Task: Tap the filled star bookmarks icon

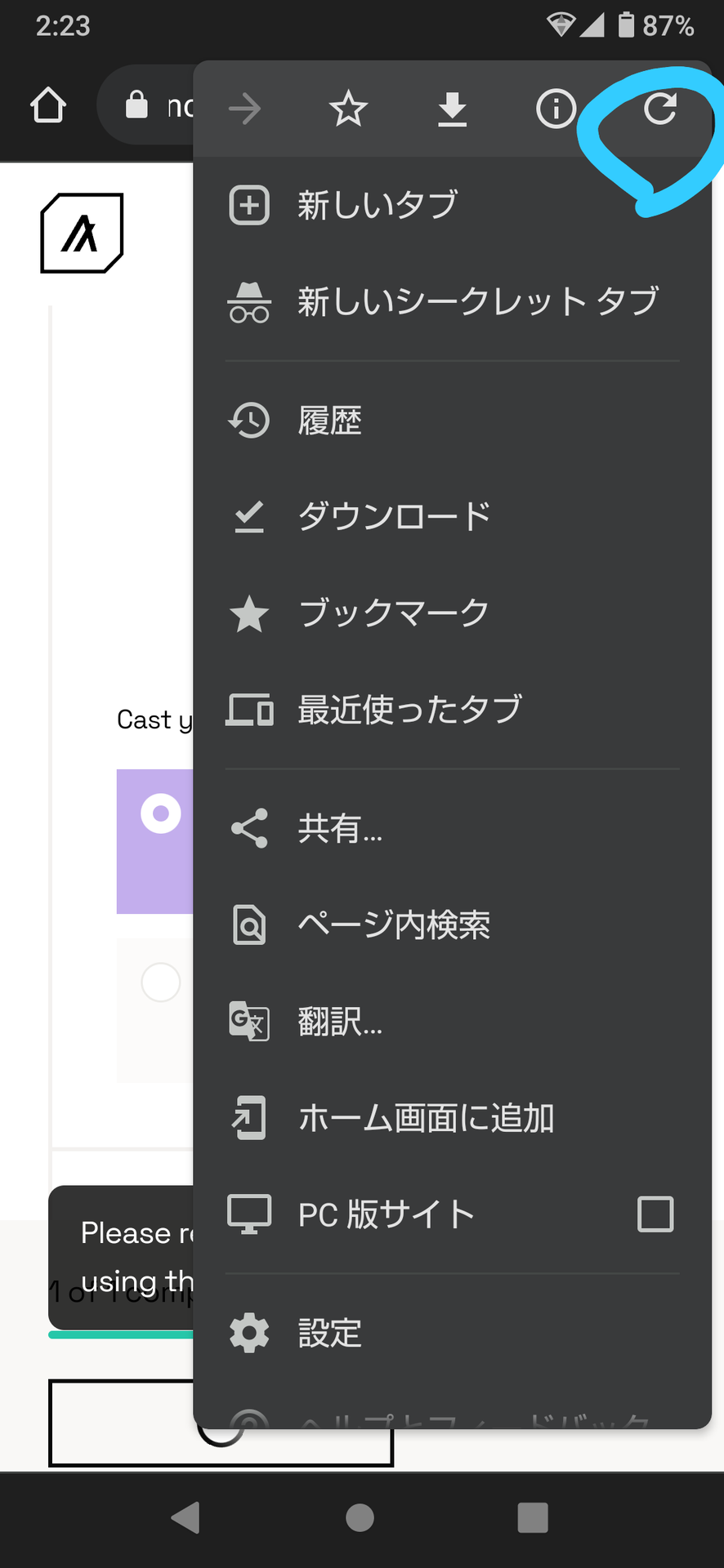Action: pyautogui.click(x=249, y=613)
